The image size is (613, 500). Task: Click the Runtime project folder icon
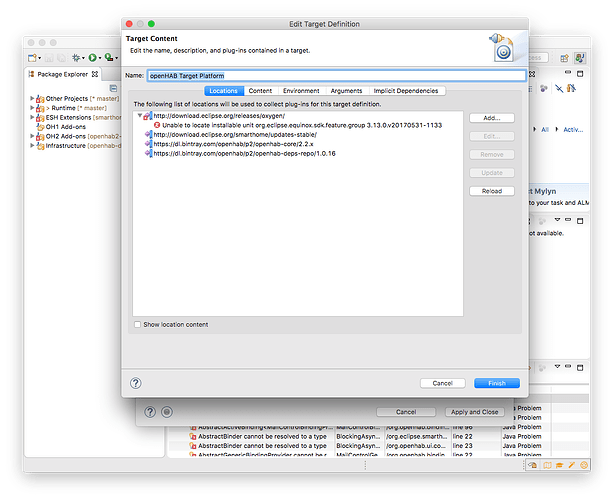click(x=40, y=108)
